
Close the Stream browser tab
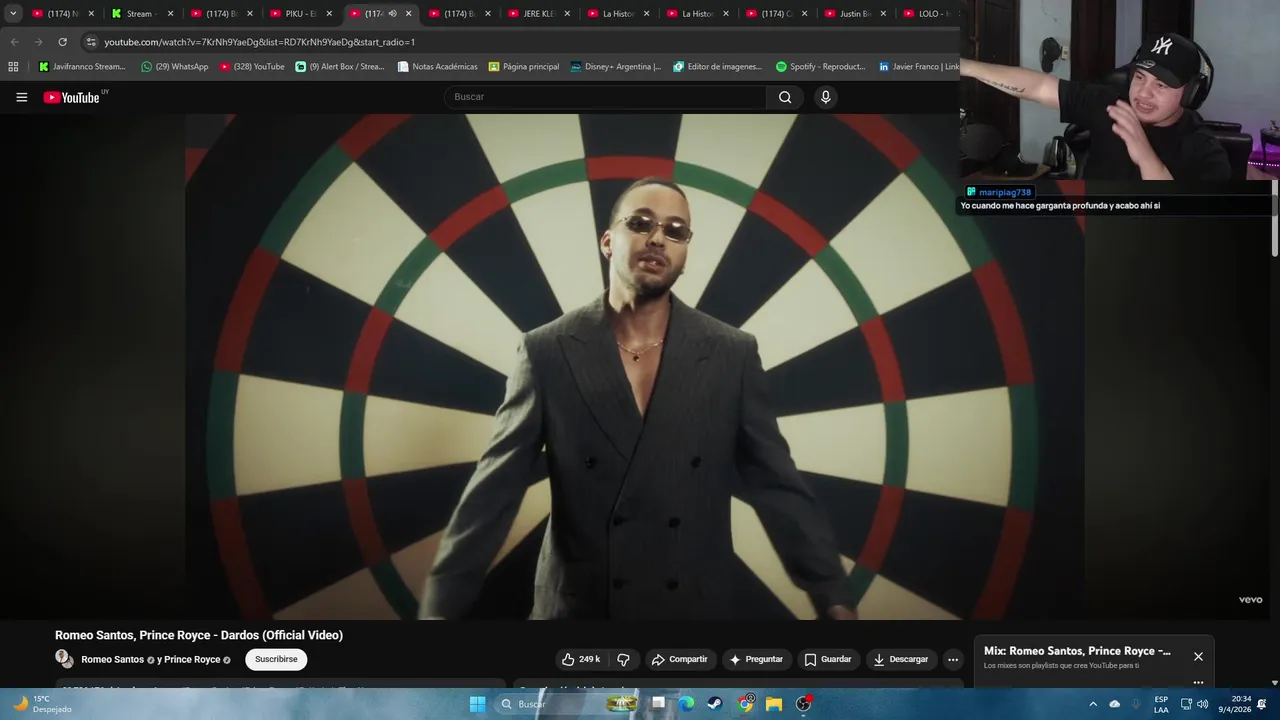pos(170,14)
